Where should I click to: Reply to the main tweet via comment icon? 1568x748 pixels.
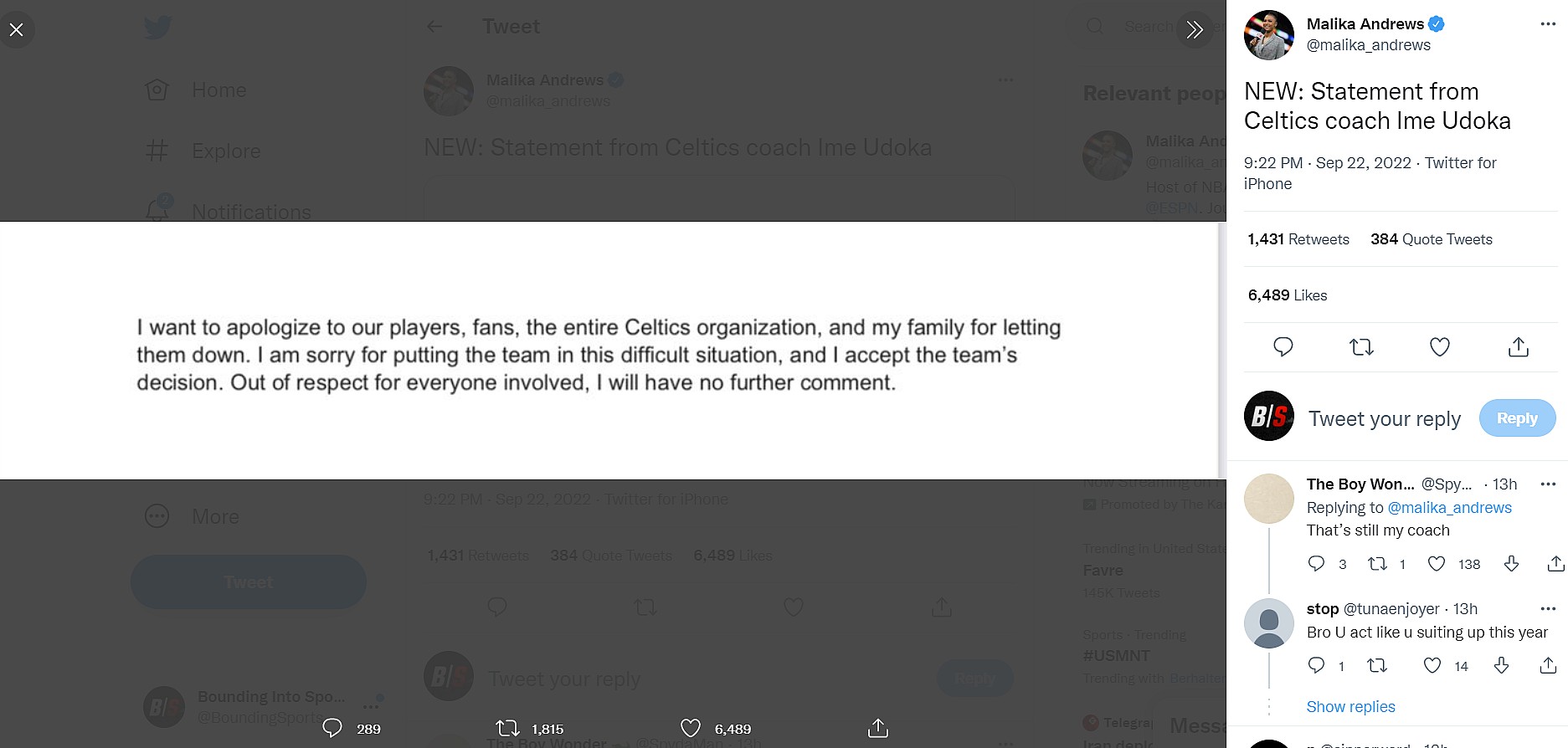[1283, 346]
